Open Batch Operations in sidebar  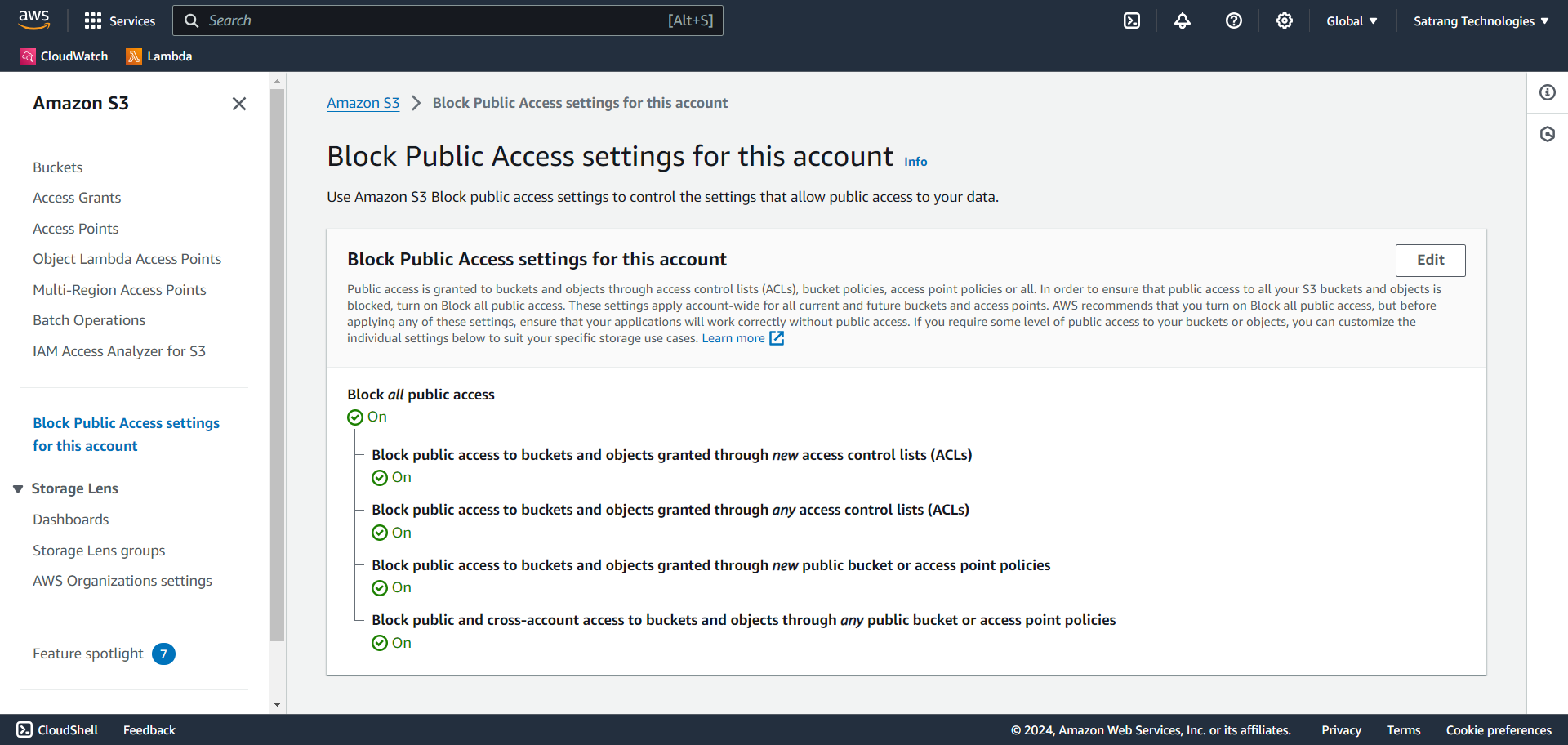coord(89,320)
